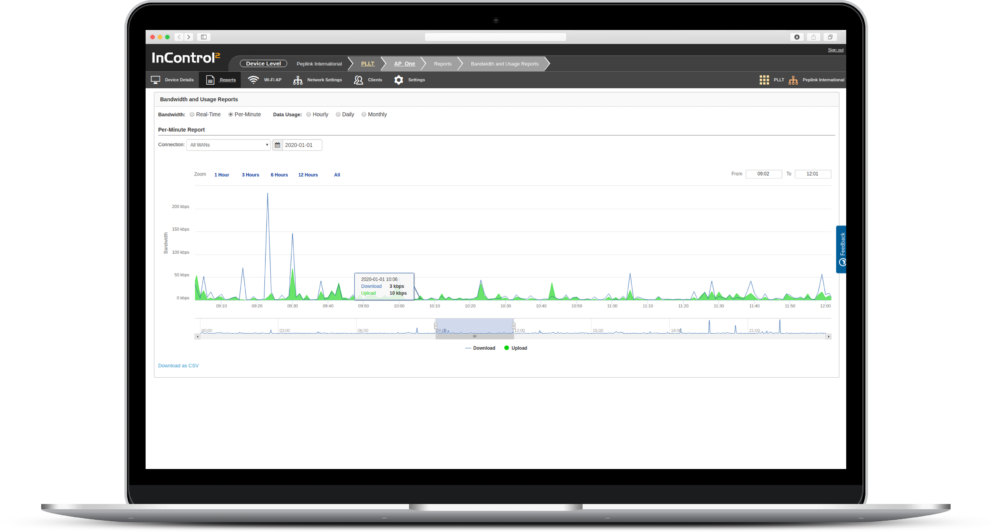Select Real-Time bandwidth radio button
The image size is (992, 532).
click(x=192, y=114)
